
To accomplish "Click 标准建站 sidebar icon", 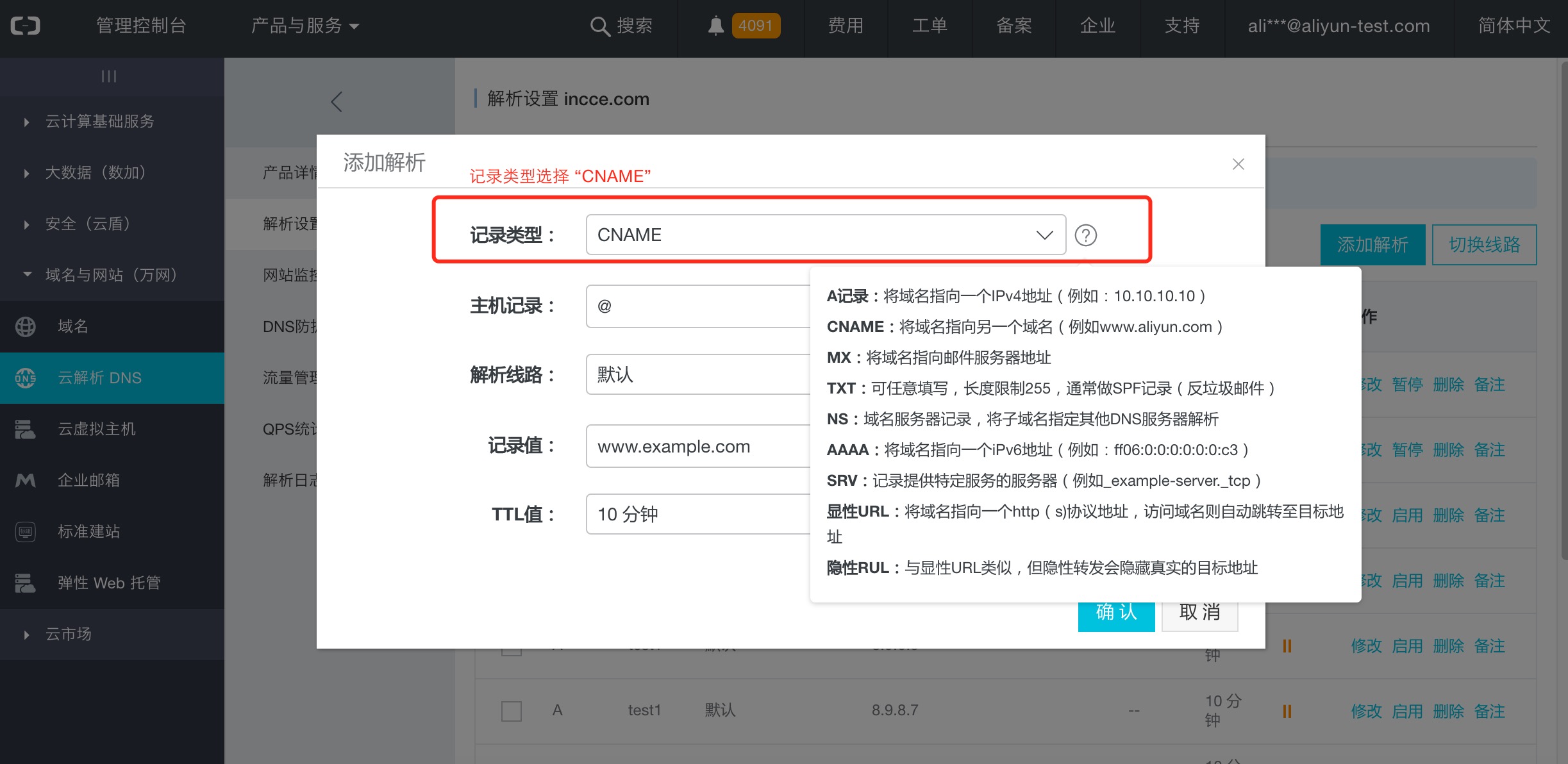I will pos(26,531).
